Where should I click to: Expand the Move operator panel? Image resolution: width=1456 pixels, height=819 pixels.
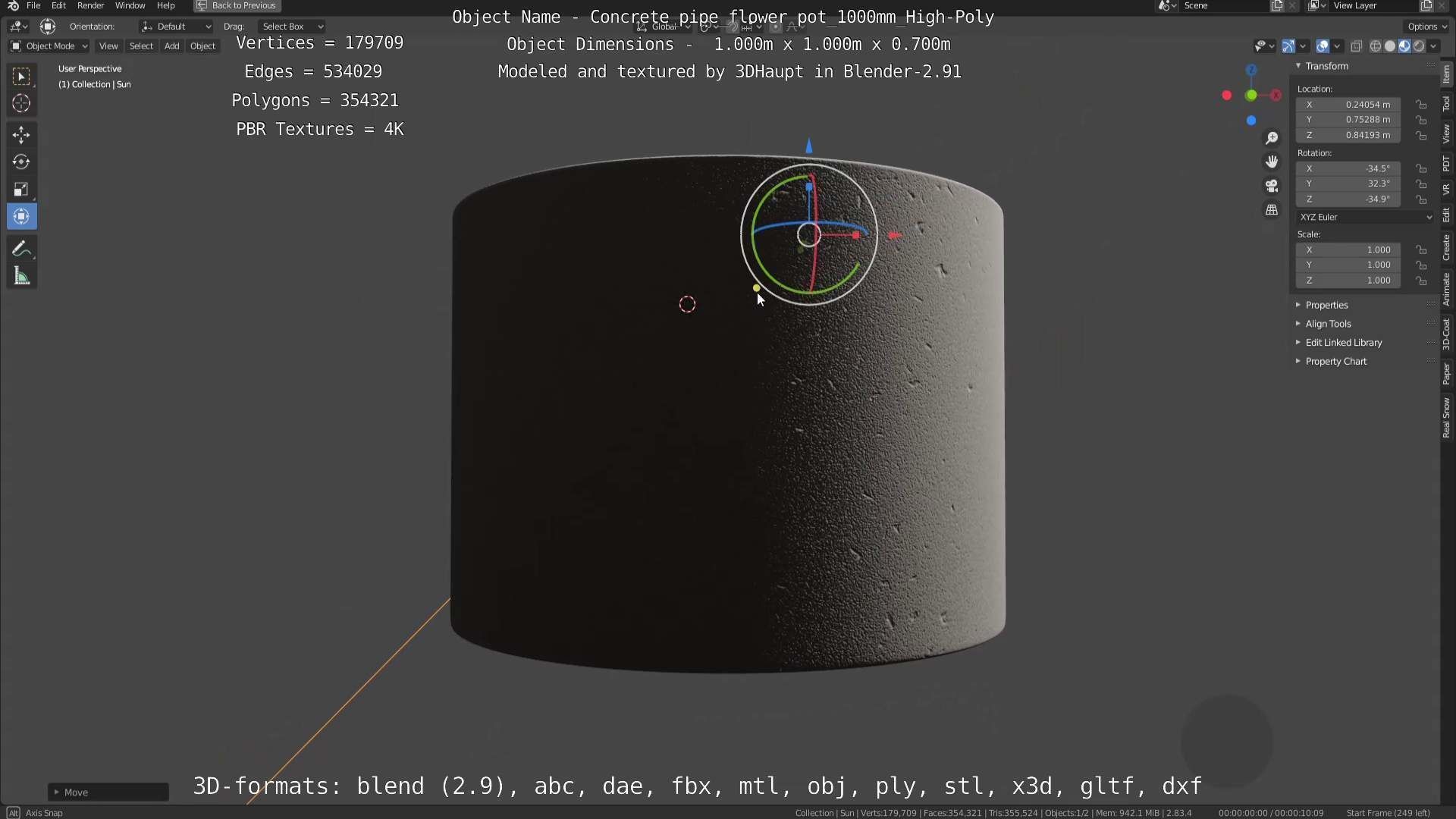108,792
